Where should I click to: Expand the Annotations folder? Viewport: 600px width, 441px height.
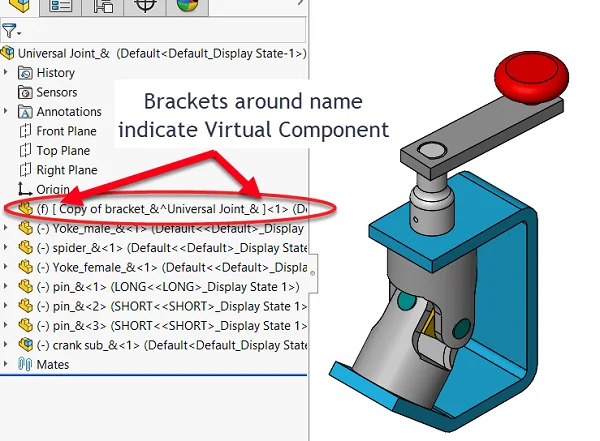click(8, 112)
